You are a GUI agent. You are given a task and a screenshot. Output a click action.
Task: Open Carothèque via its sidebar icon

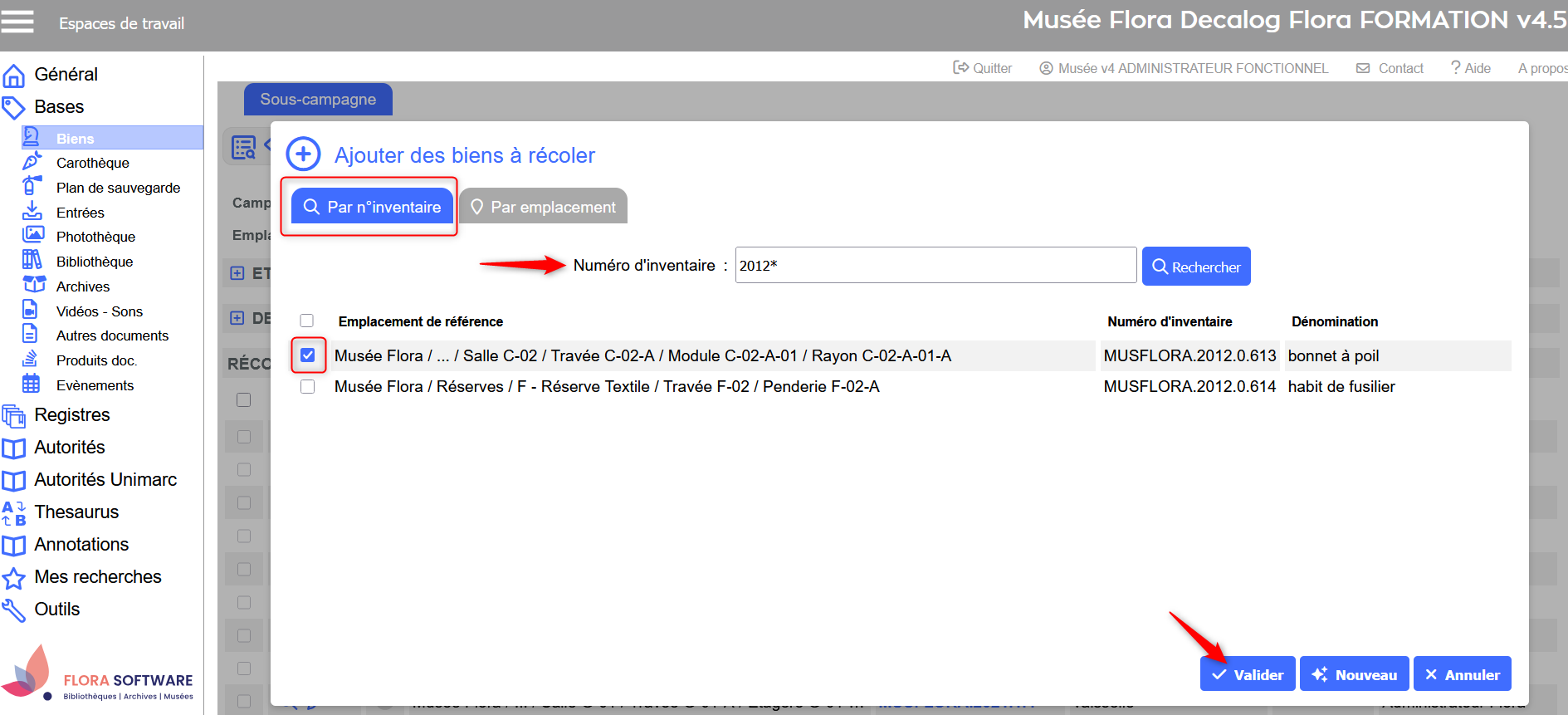coord(32,162)
